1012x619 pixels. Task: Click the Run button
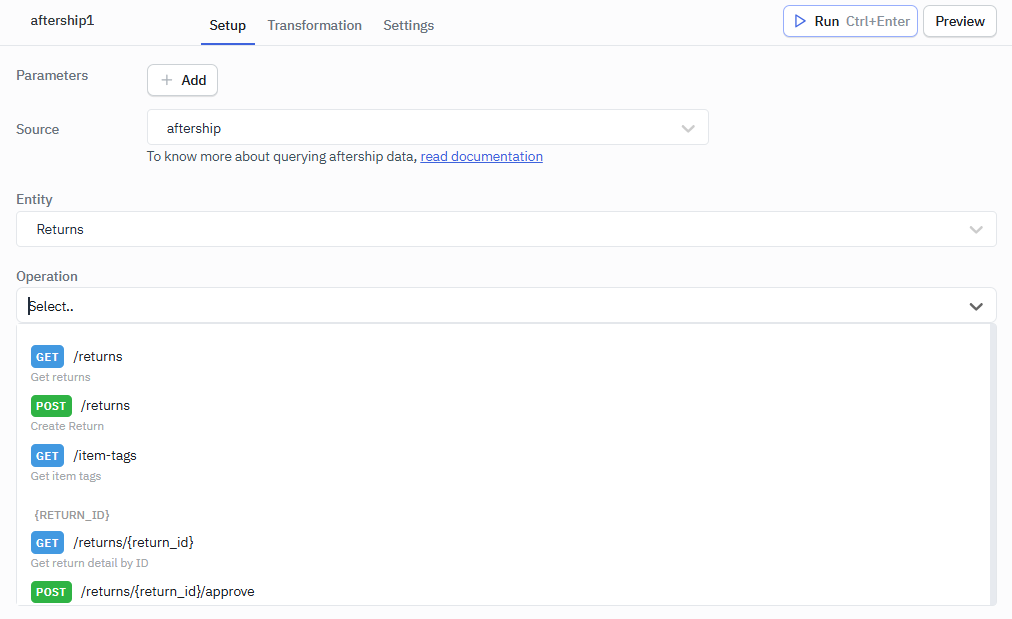pyautogui.click(x=850, y=21)
